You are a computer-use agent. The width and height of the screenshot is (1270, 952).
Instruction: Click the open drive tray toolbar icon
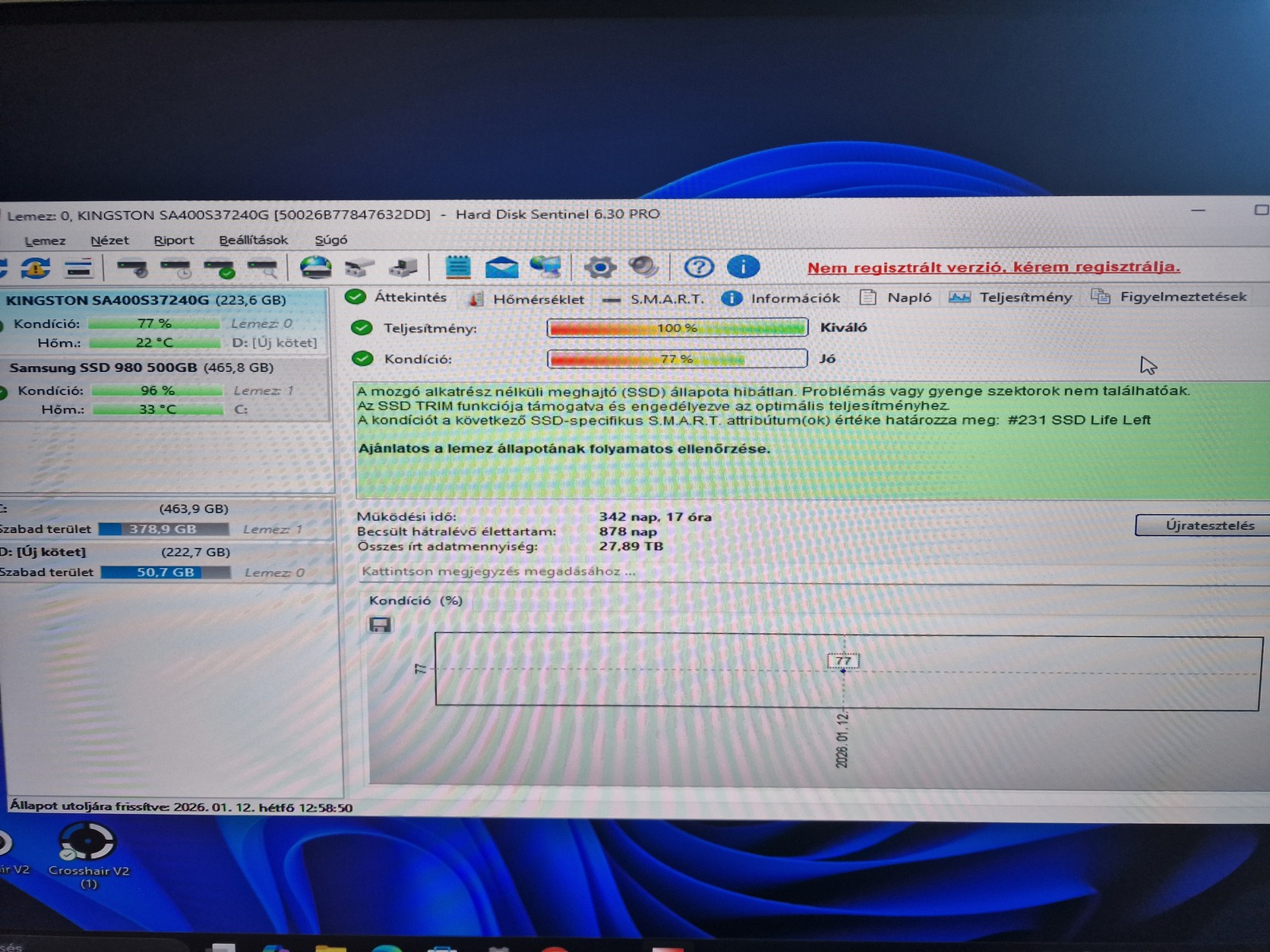click(x=359, y=268)
